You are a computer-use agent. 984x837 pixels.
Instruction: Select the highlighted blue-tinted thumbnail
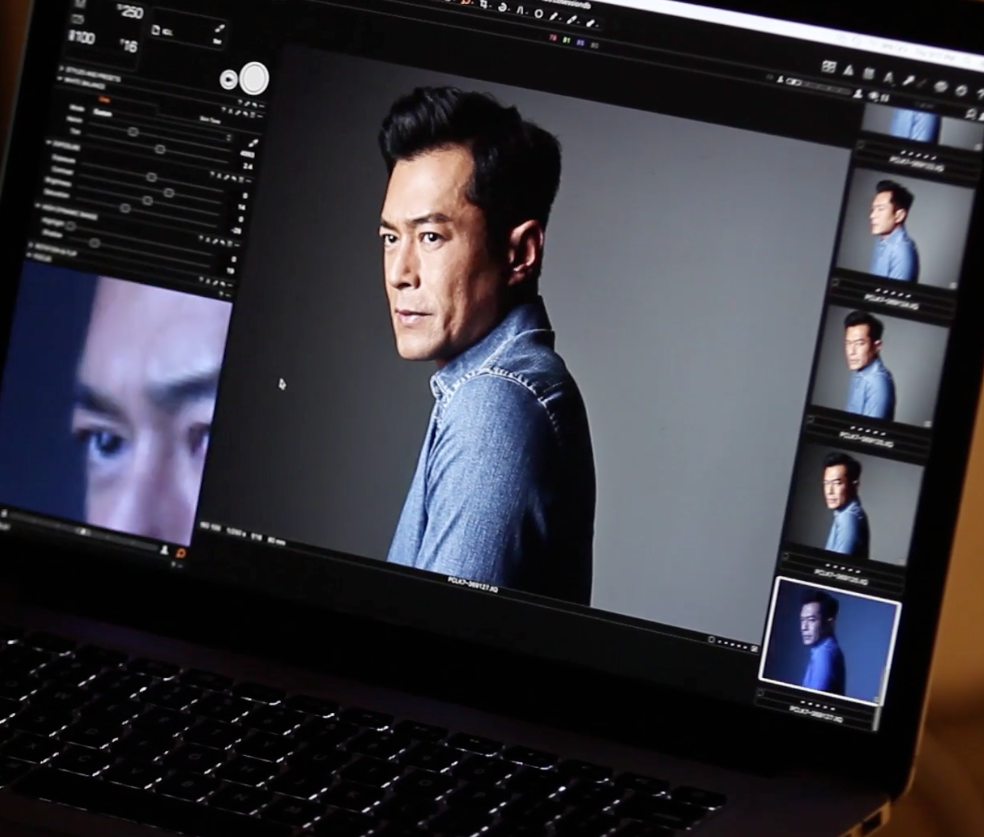[828, 639]
